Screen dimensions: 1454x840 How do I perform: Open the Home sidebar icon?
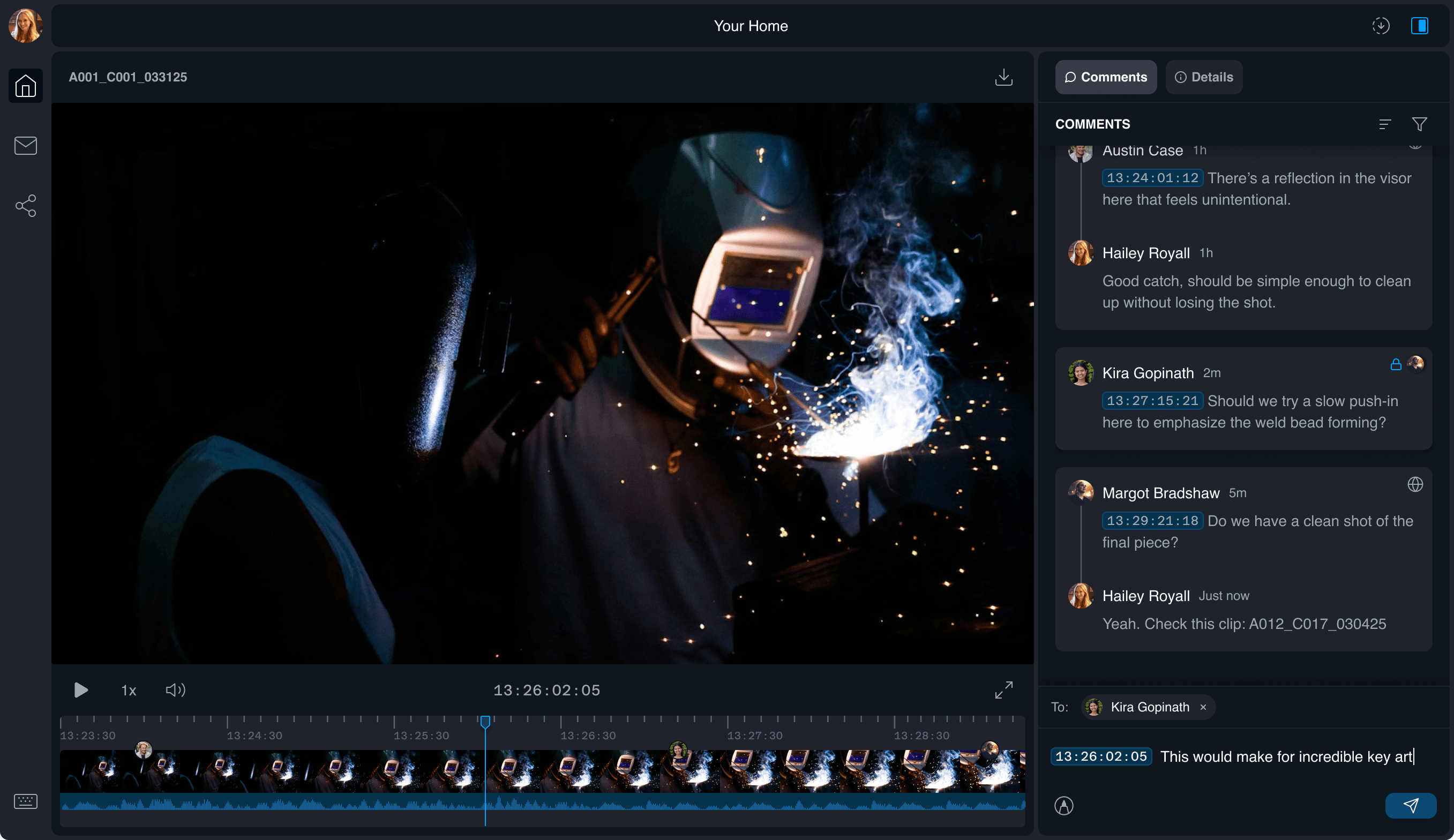25,86
